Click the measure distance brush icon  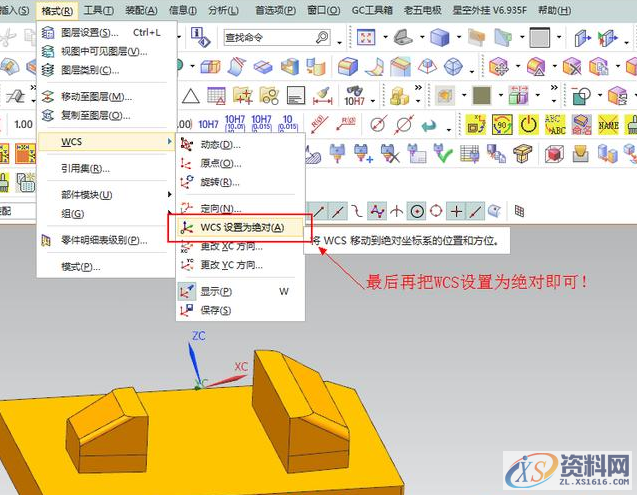point(323,96)
